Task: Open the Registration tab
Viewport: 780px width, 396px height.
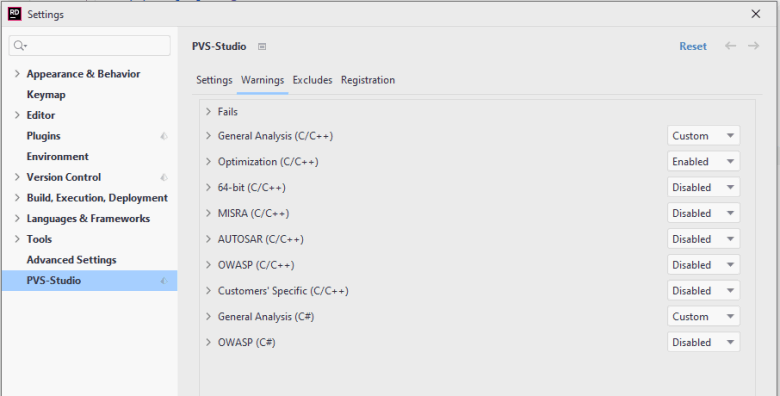Action: (x=368, y=80)
